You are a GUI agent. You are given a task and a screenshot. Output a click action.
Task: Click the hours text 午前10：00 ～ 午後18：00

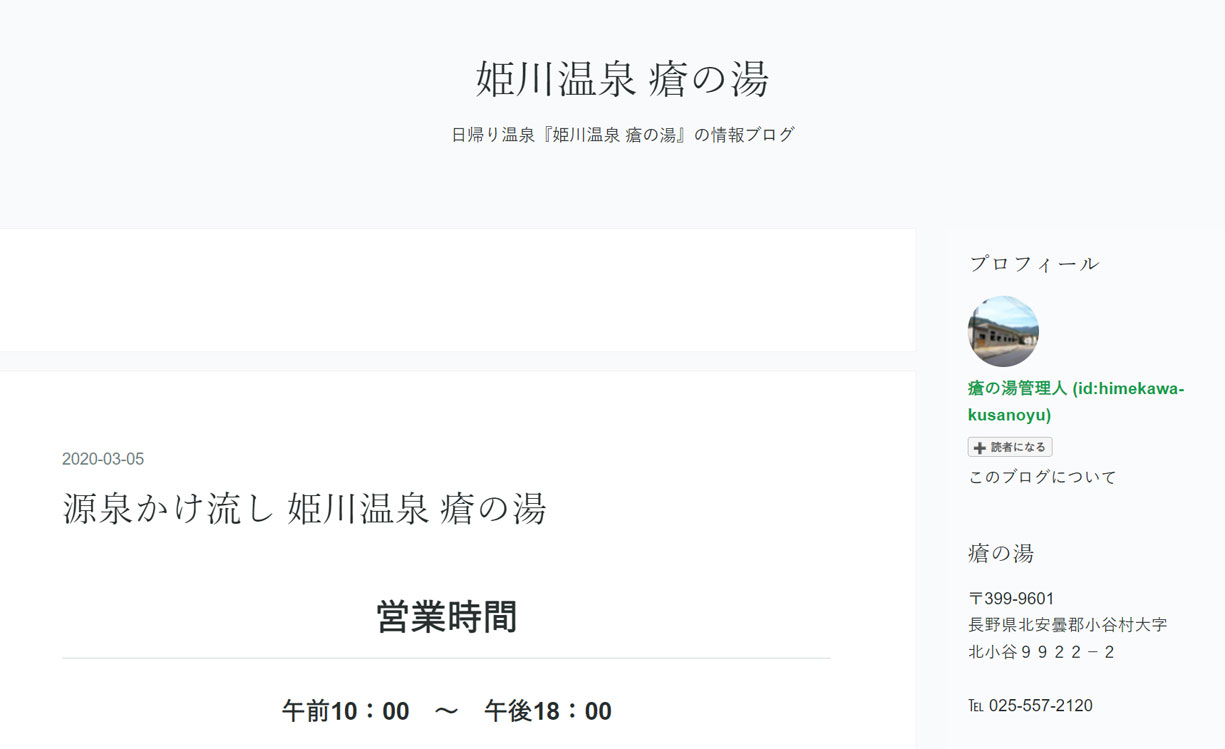(446, 711)
